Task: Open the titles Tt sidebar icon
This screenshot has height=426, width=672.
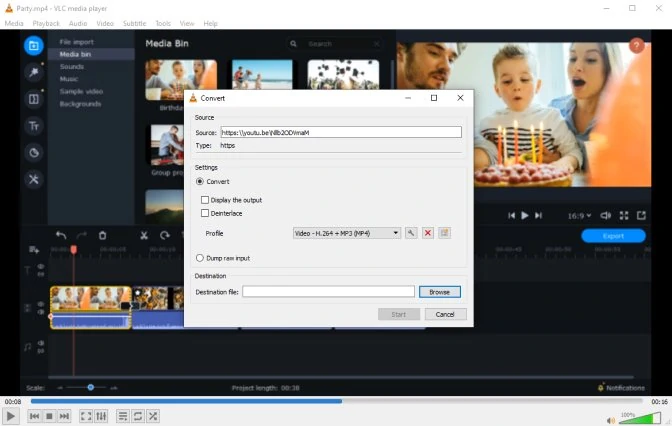Action: [x=34, y=126]
